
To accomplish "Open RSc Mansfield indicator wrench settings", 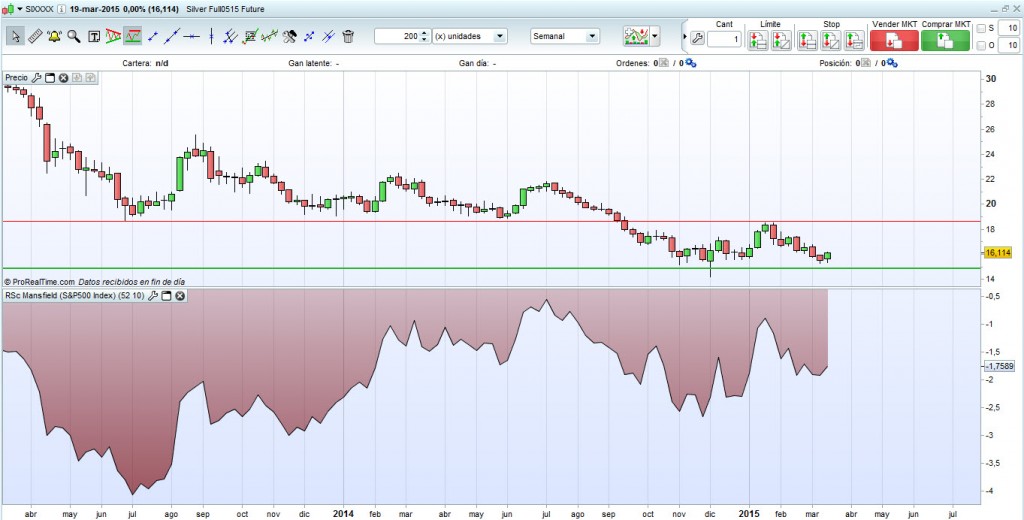I will click(x=154, y=296).
